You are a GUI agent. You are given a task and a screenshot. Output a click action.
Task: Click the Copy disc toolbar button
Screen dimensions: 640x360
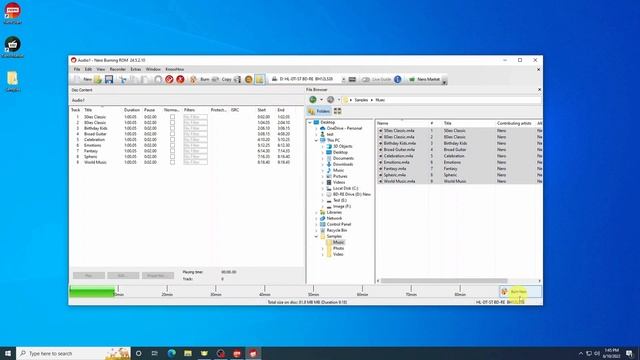pos(222,79)
